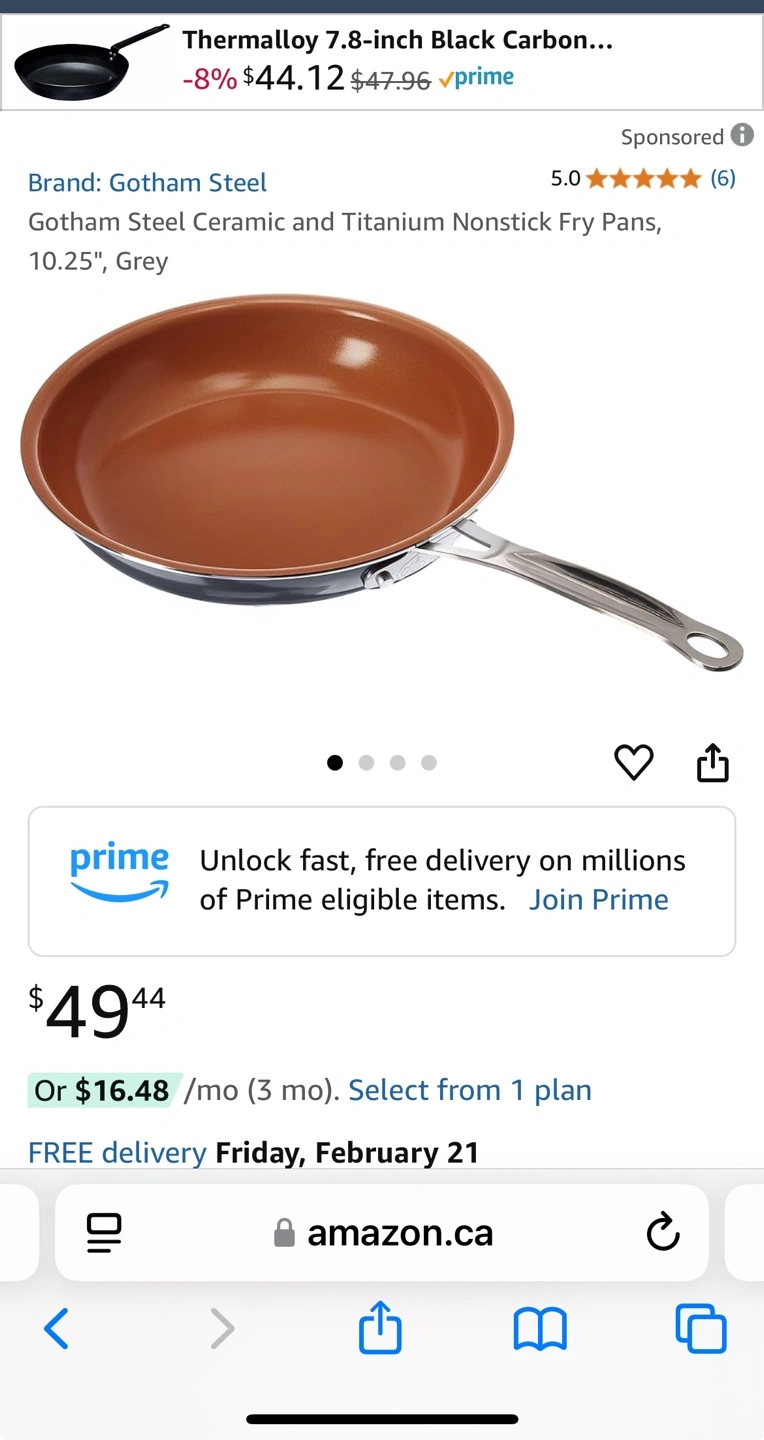The image size is (764, 1440).
Task: Go to second product image dot
Action: (x=366, y=763)
